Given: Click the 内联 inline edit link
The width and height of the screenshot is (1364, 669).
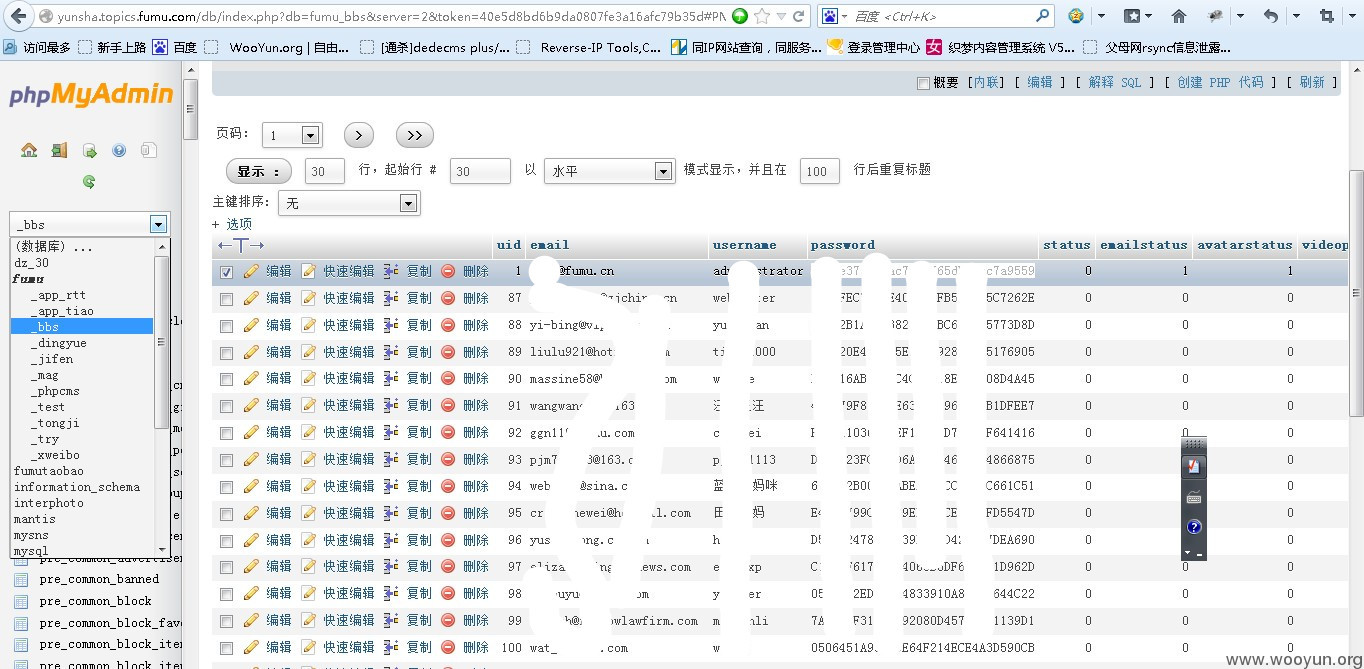Looking at the screenshot, I should pos(985,83).
